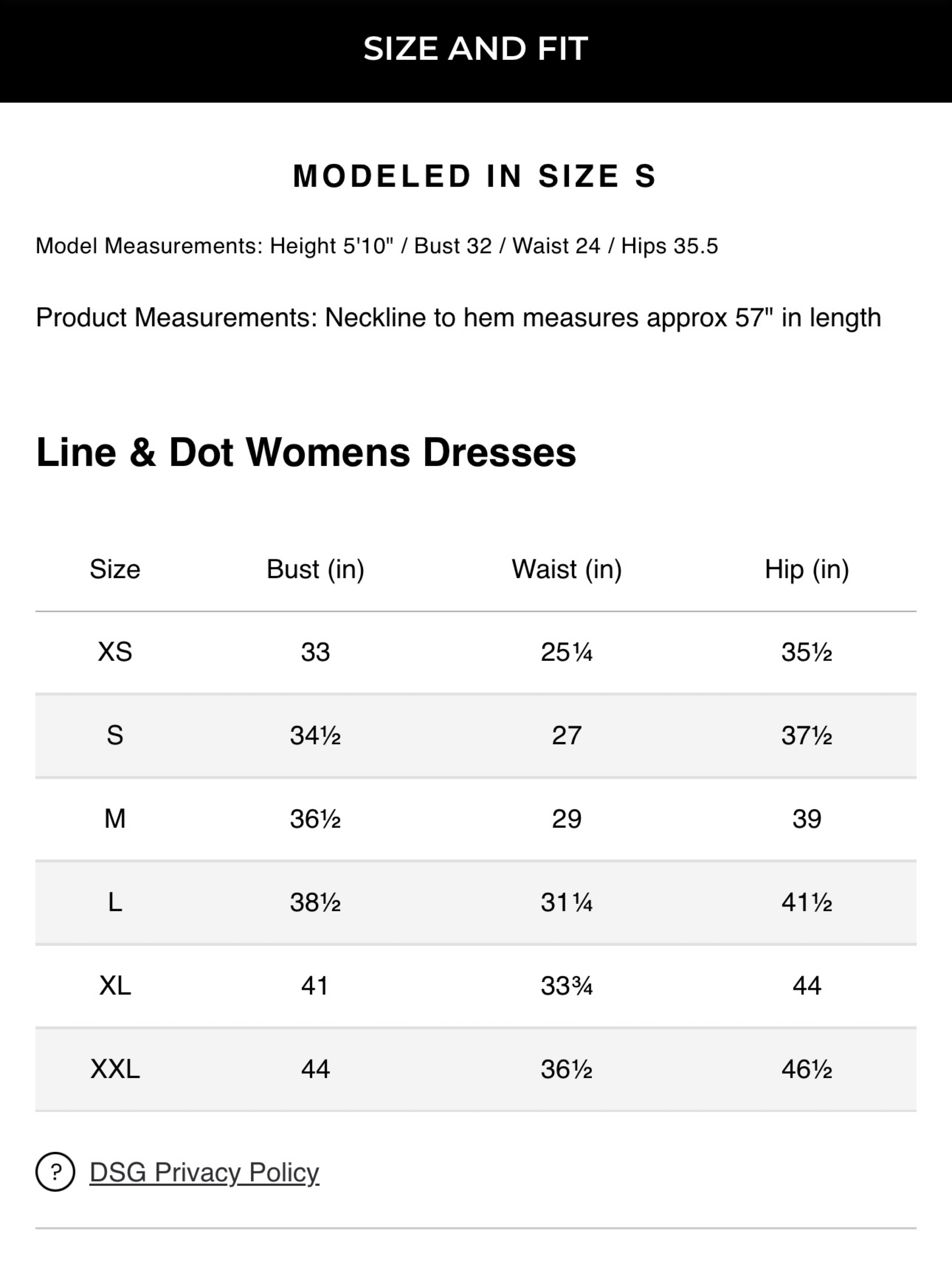Select the L size row label
The image size is (952, 1270).
[115, 903]
